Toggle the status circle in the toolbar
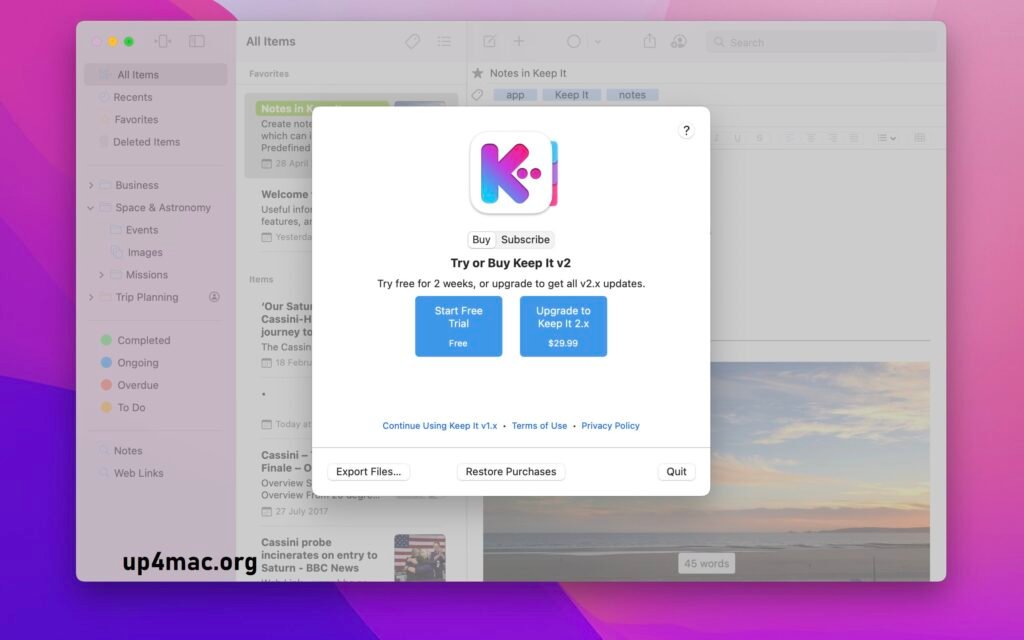The height and width of the screenshot is (640, 1024). 573,41
